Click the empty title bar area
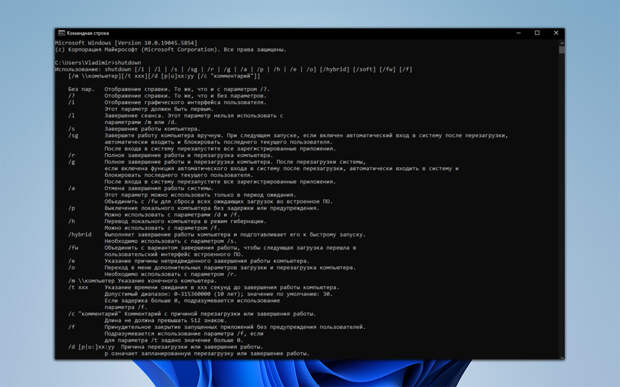 (x=308, y=33)
